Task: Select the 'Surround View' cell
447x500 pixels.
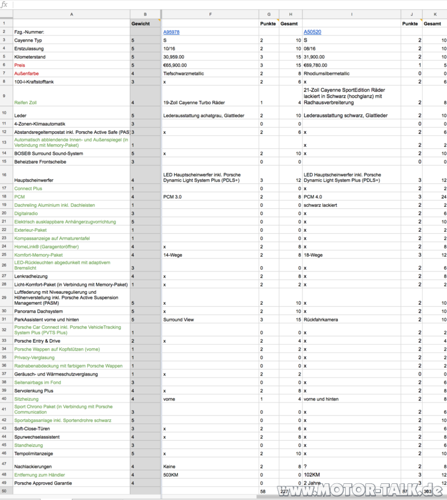Action: [210, 320]
